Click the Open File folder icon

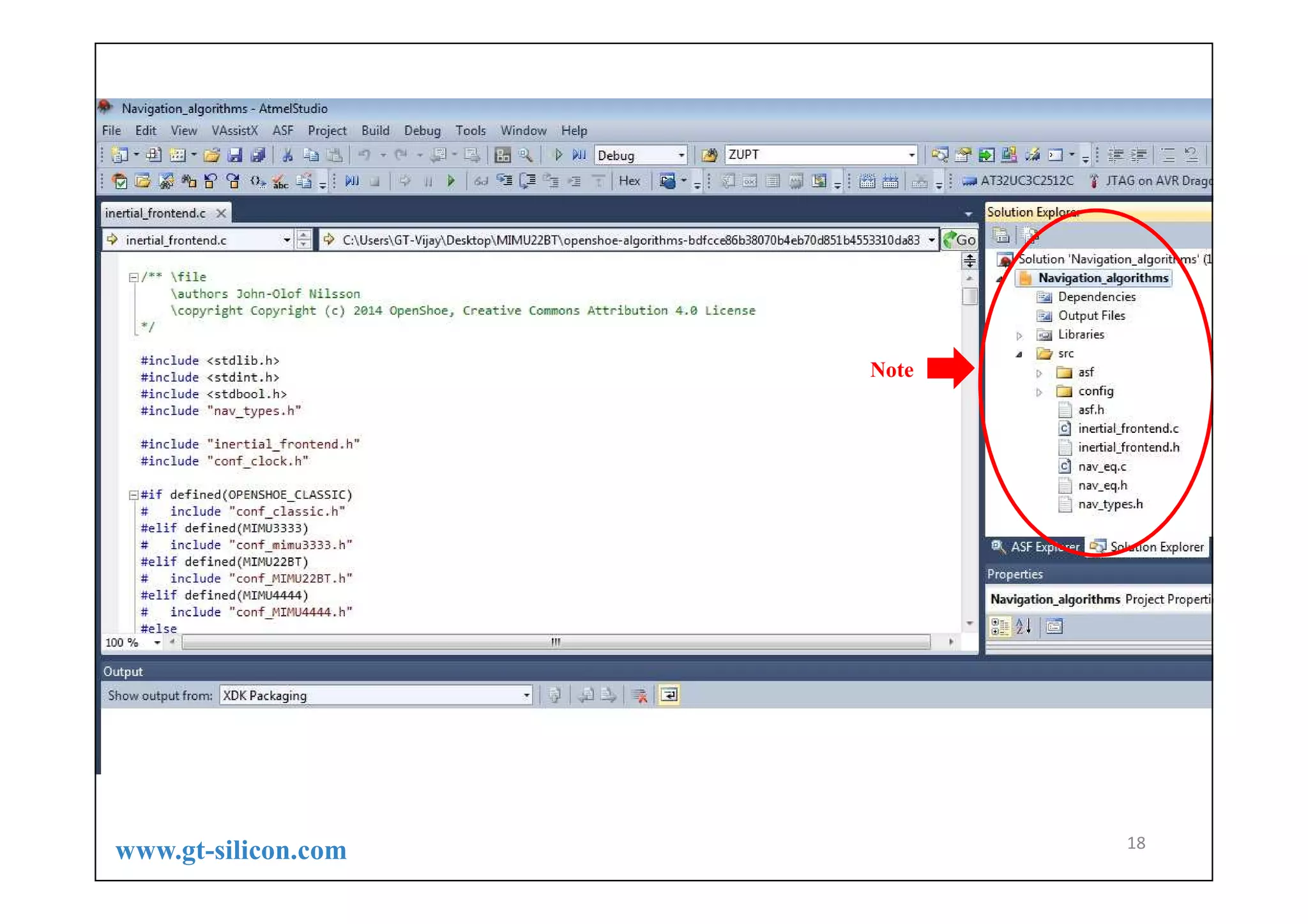[x=212, y=155]
